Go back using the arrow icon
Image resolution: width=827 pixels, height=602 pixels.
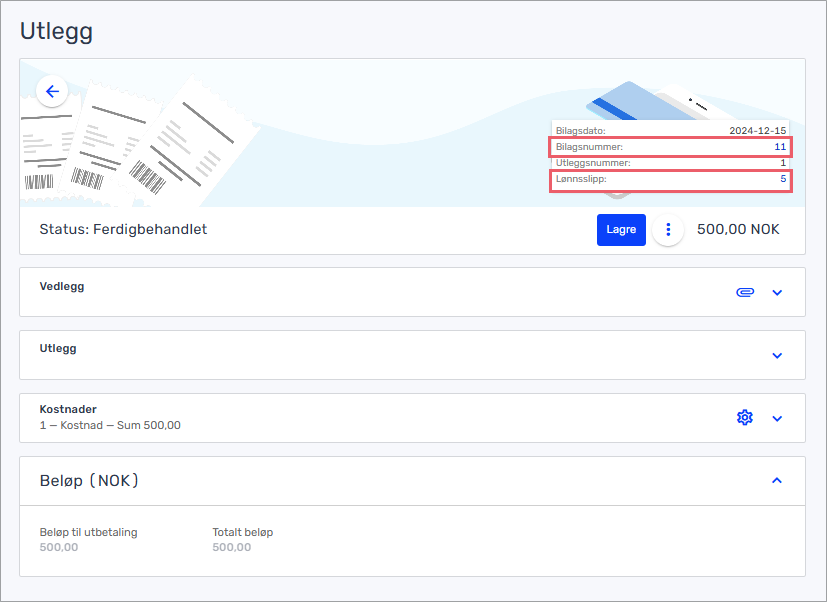pos(52,91)
